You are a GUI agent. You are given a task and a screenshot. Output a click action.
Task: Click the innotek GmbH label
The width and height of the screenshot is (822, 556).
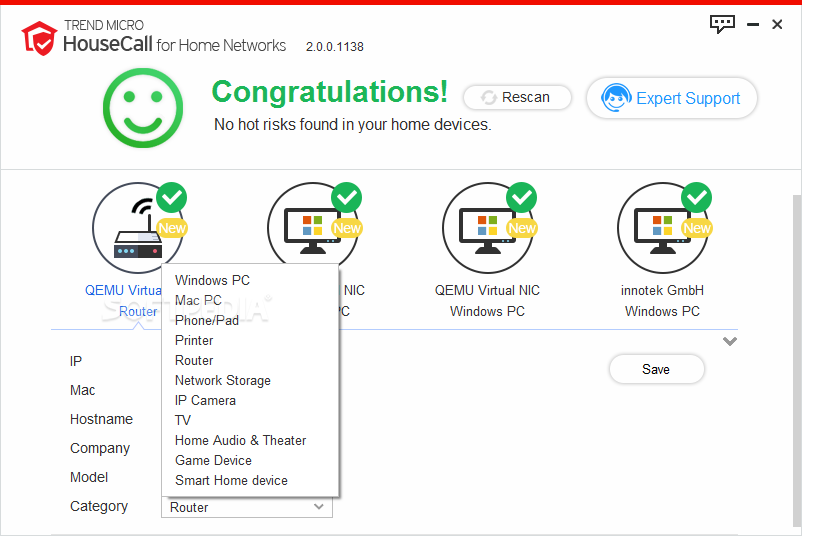pos(662,291)
